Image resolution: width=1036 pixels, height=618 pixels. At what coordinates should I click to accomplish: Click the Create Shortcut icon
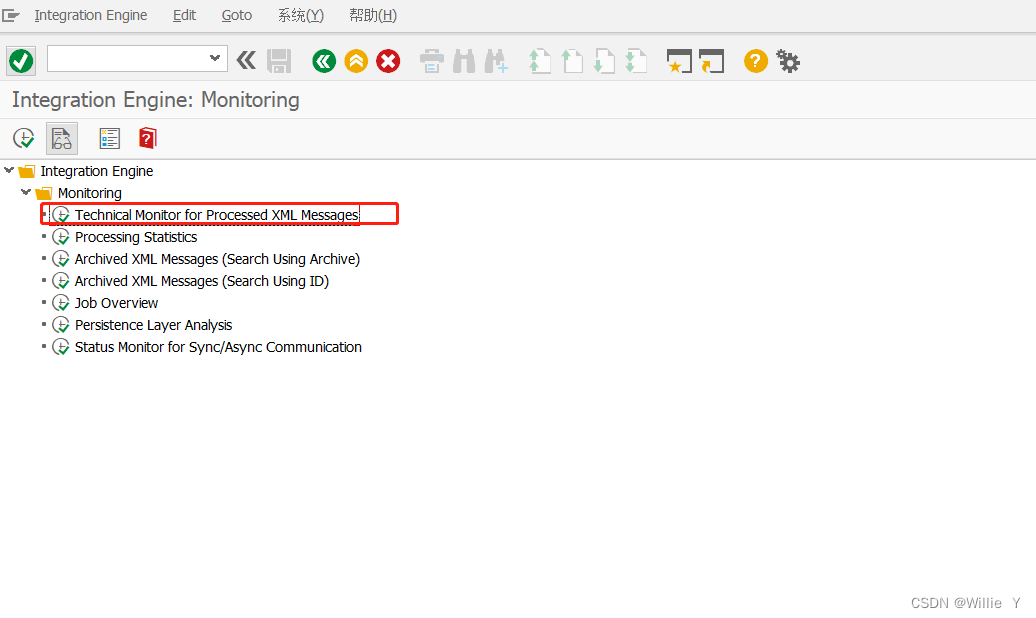pos(712,61)
